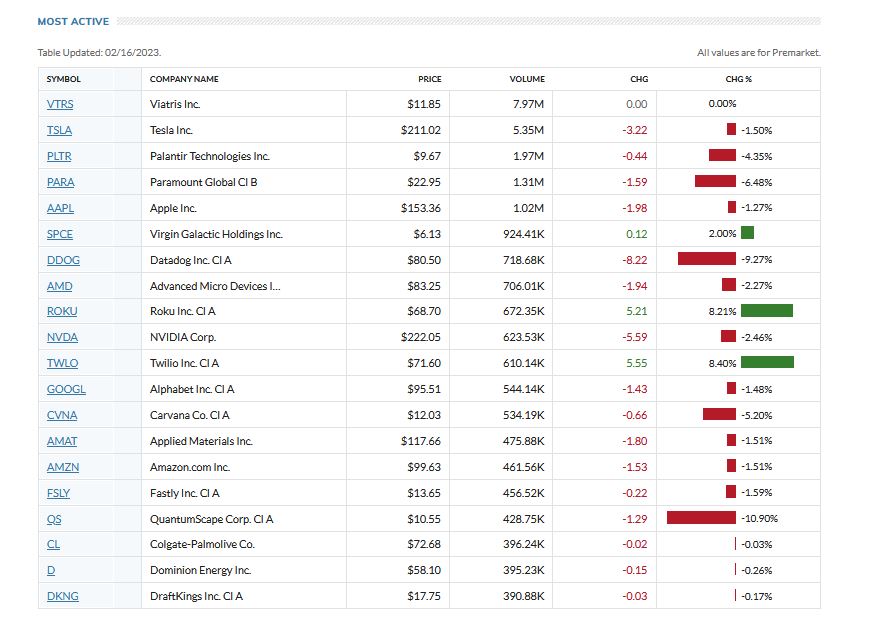The height and width of the screenshot is (617, 879).
Task: Sort by the Volume column header
Action: pos(527,79)
